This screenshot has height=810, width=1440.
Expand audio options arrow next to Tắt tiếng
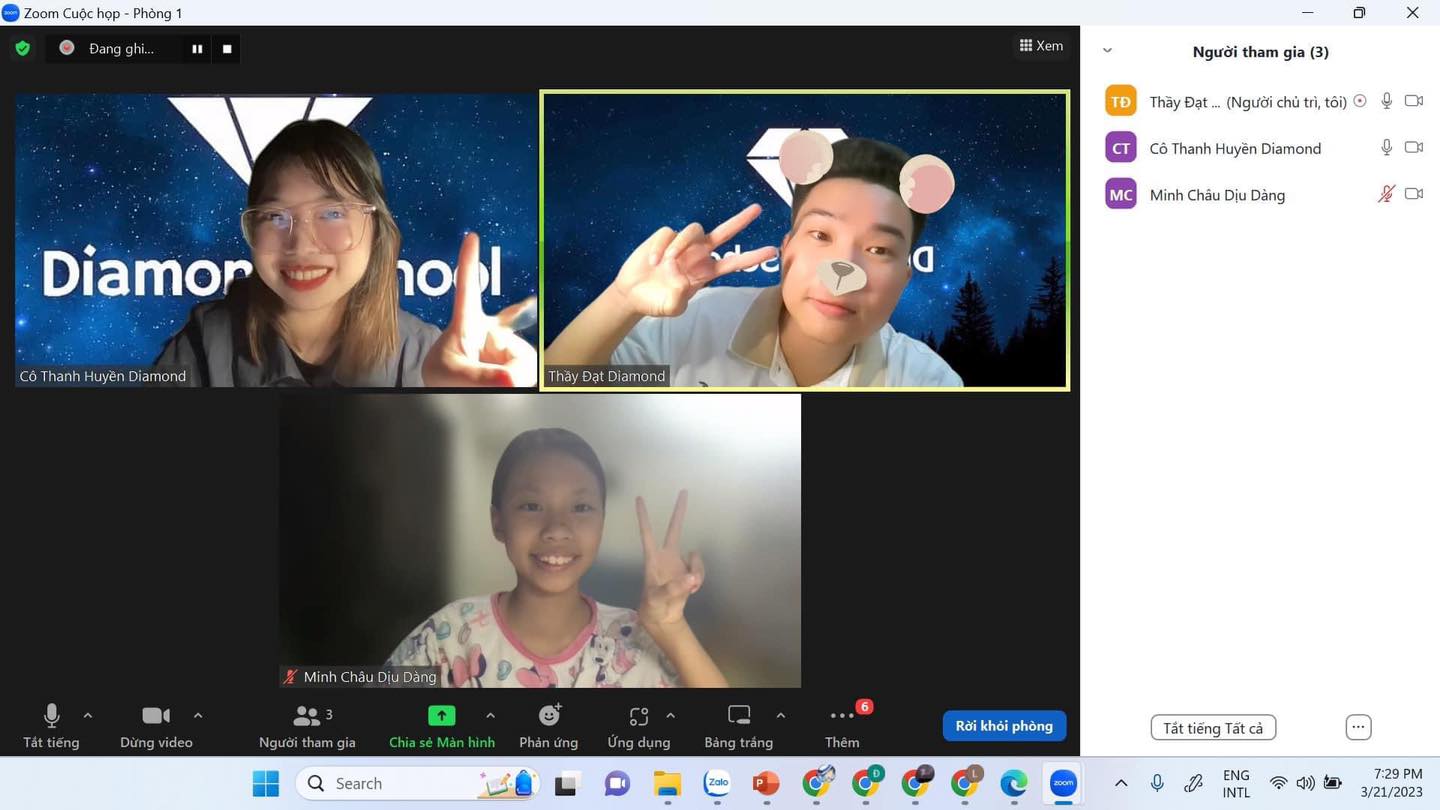pos(88,716)
